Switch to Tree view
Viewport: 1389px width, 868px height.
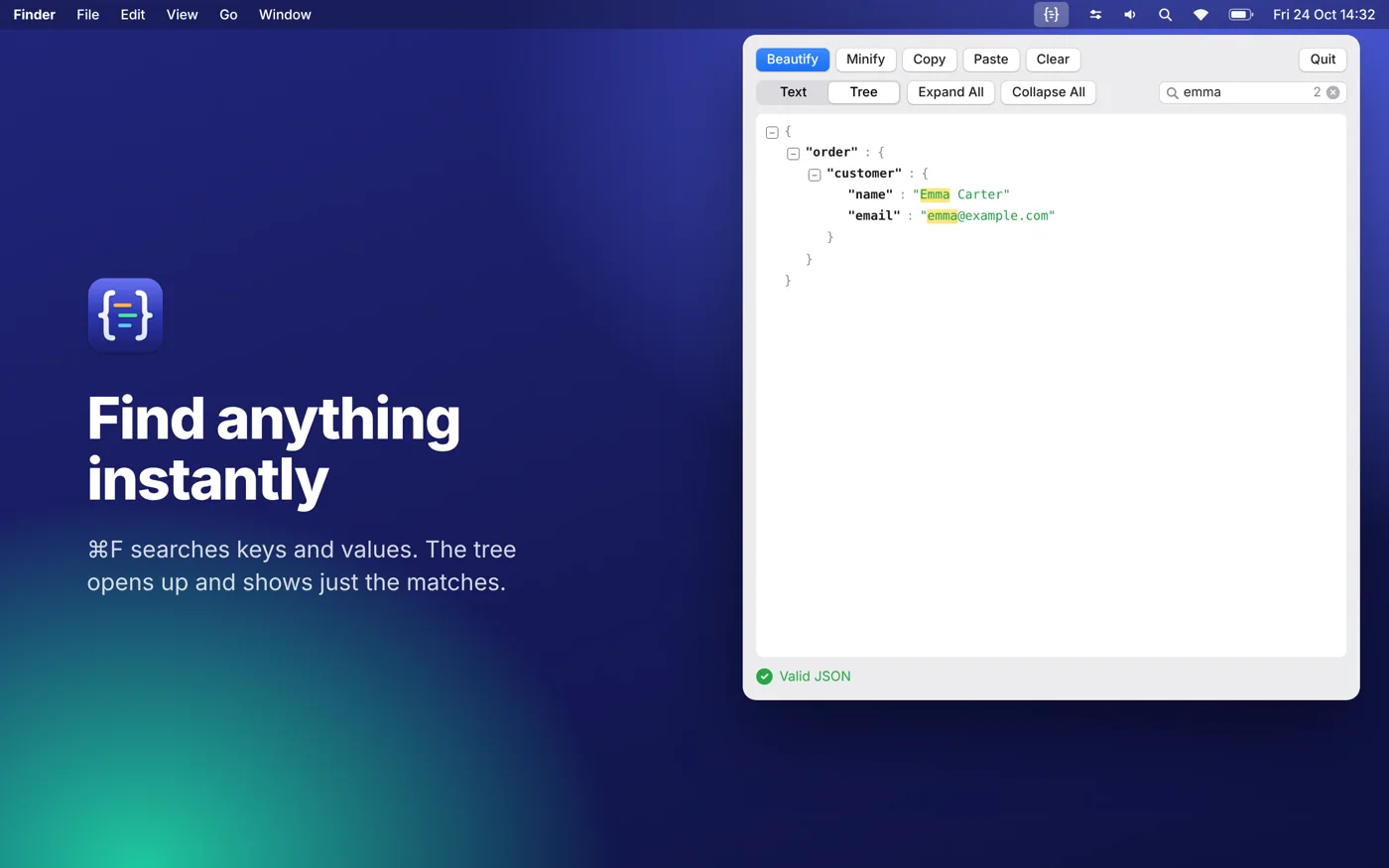[863, 92]
